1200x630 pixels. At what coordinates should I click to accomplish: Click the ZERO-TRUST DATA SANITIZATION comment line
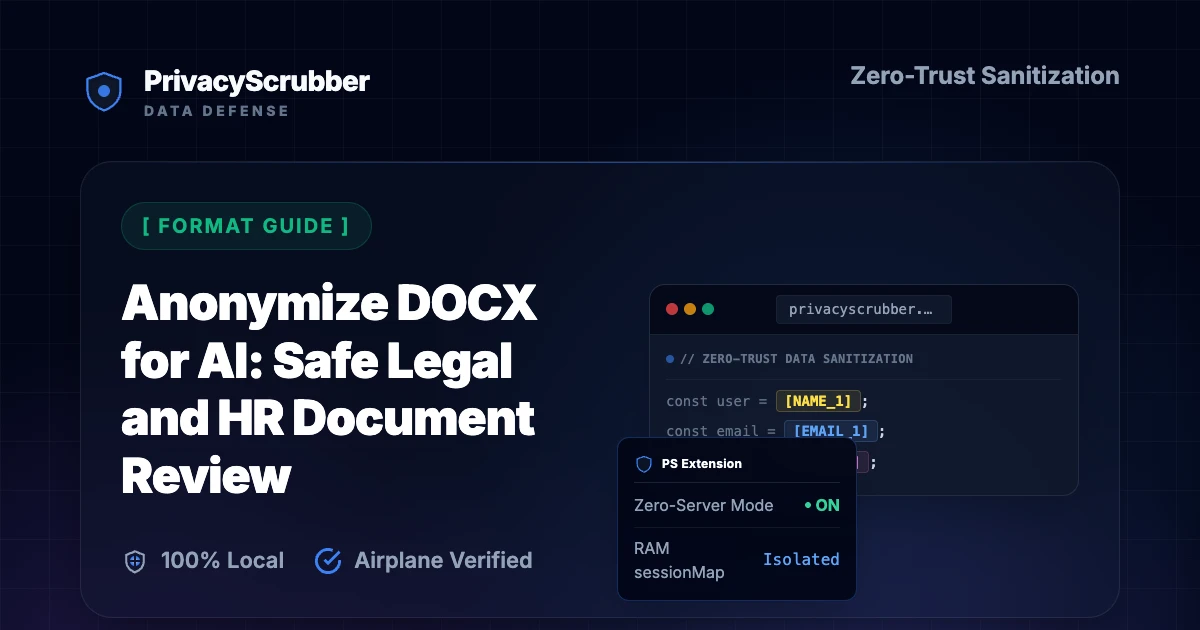coord(796,359)
